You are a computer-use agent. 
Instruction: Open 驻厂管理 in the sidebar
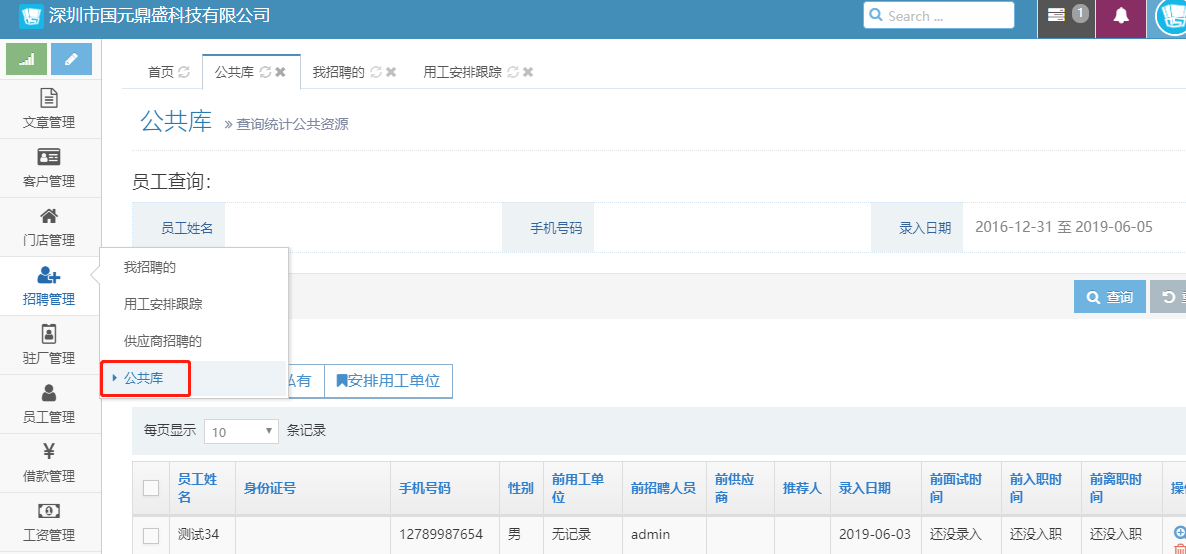[x=49, y=344]
